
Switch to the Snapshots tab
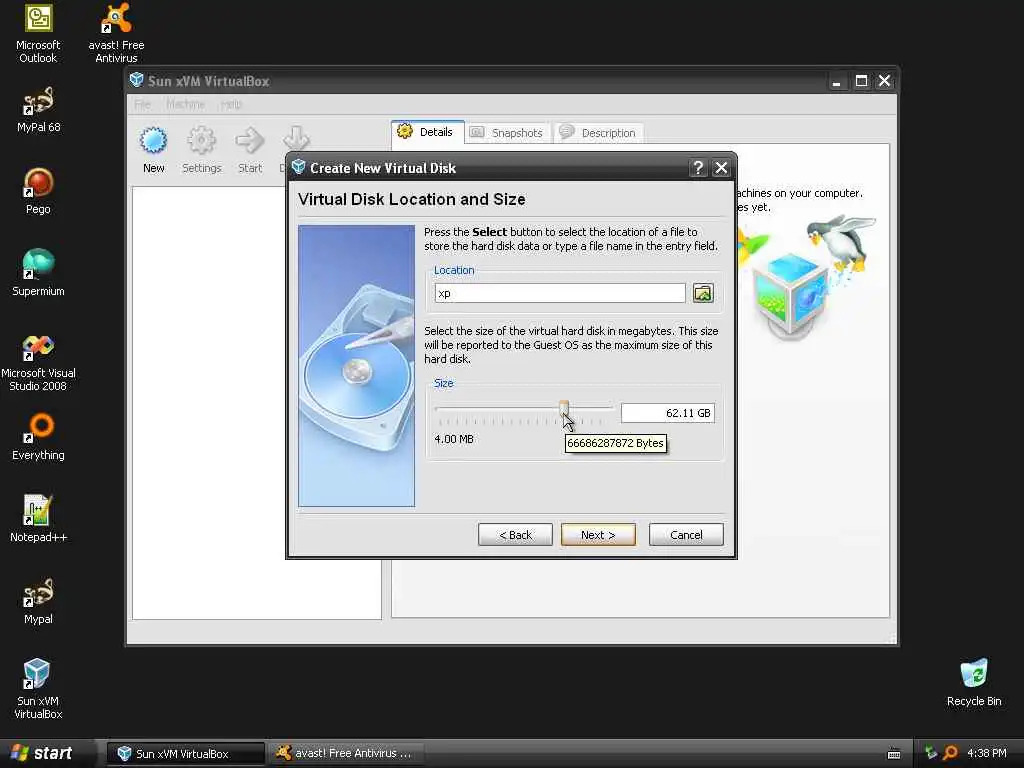click(507, 133)
